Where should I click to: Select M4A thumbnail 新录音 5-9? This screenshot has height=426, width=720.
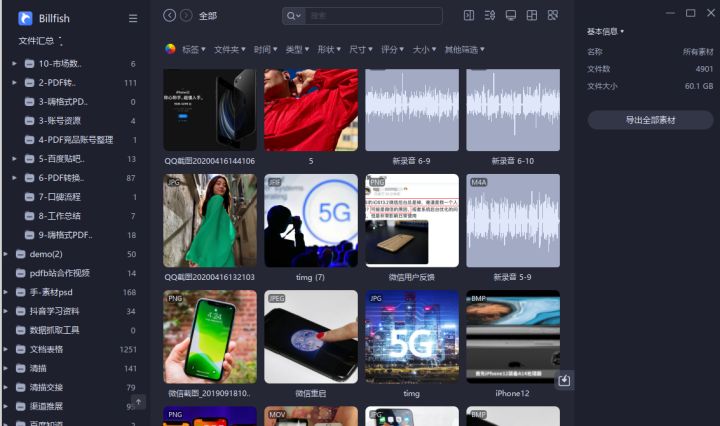point(513,220)
